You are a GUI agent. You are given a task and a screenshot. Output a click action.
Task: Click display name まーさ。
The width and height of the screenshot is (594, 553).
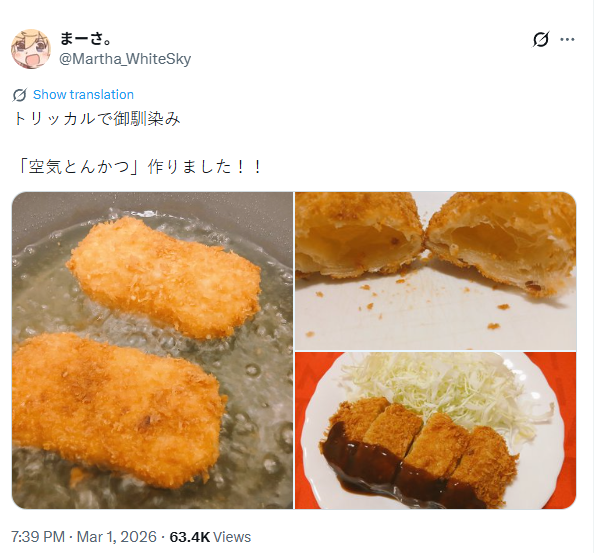pos(86,38)
